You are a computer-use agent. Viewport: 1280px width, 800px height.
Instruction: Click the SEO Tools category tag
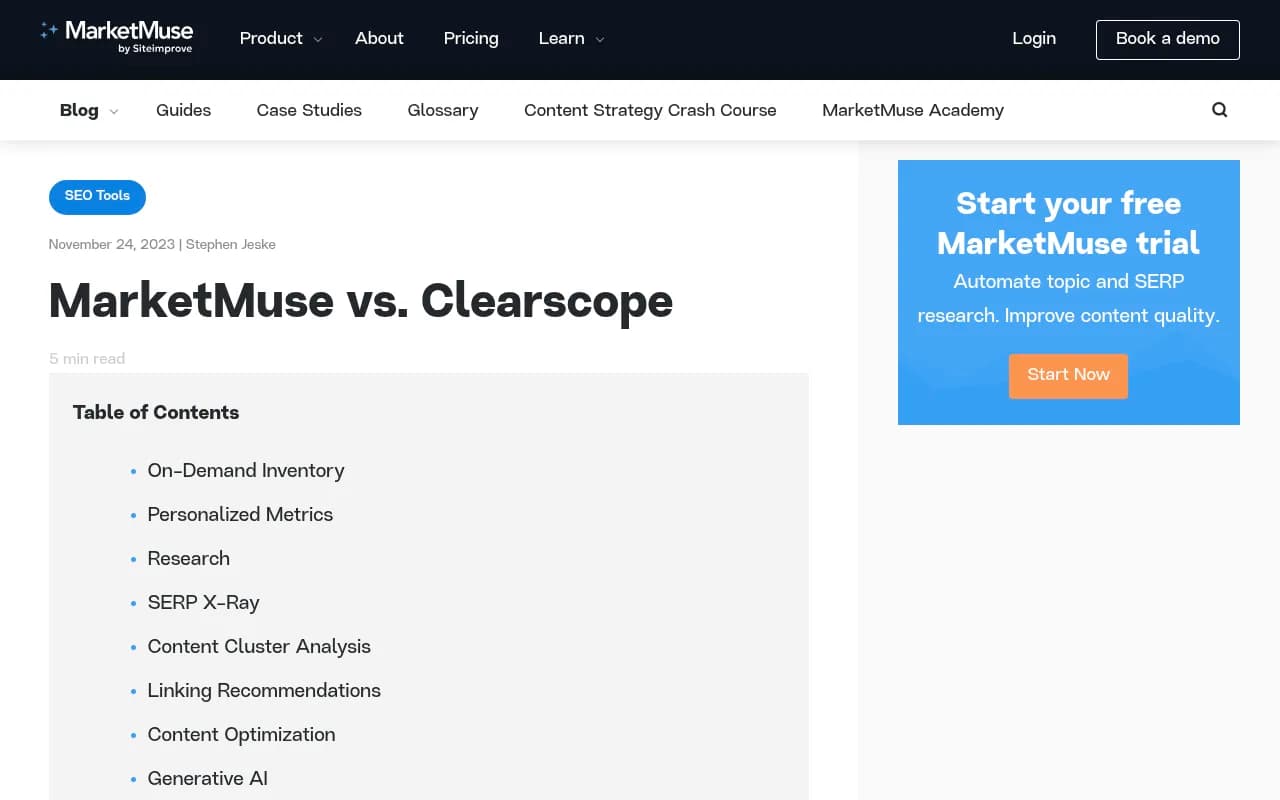click(x=97, y=196)
